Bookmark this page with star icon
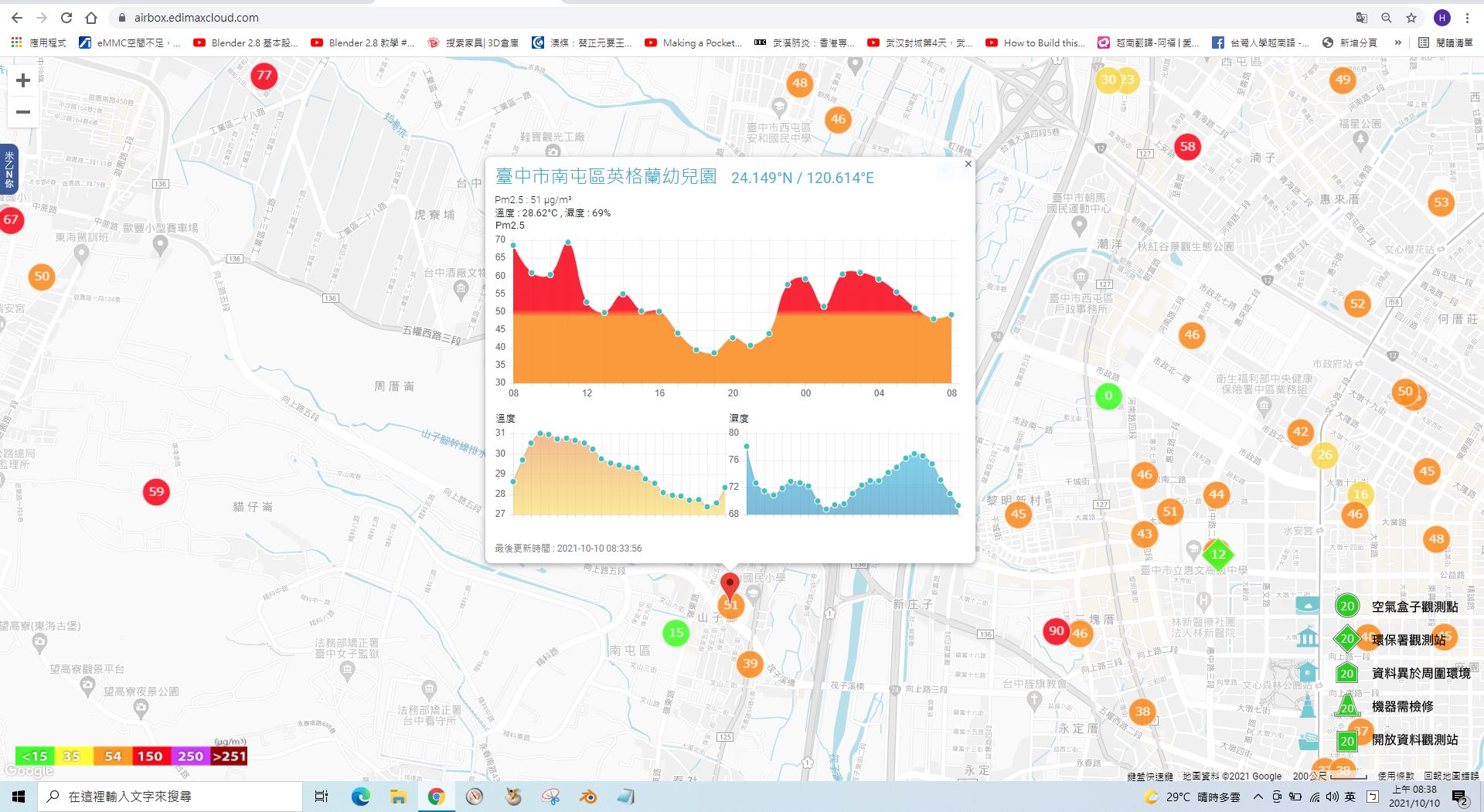This screenshot has width=1484, height=812. pos(1411,18)
